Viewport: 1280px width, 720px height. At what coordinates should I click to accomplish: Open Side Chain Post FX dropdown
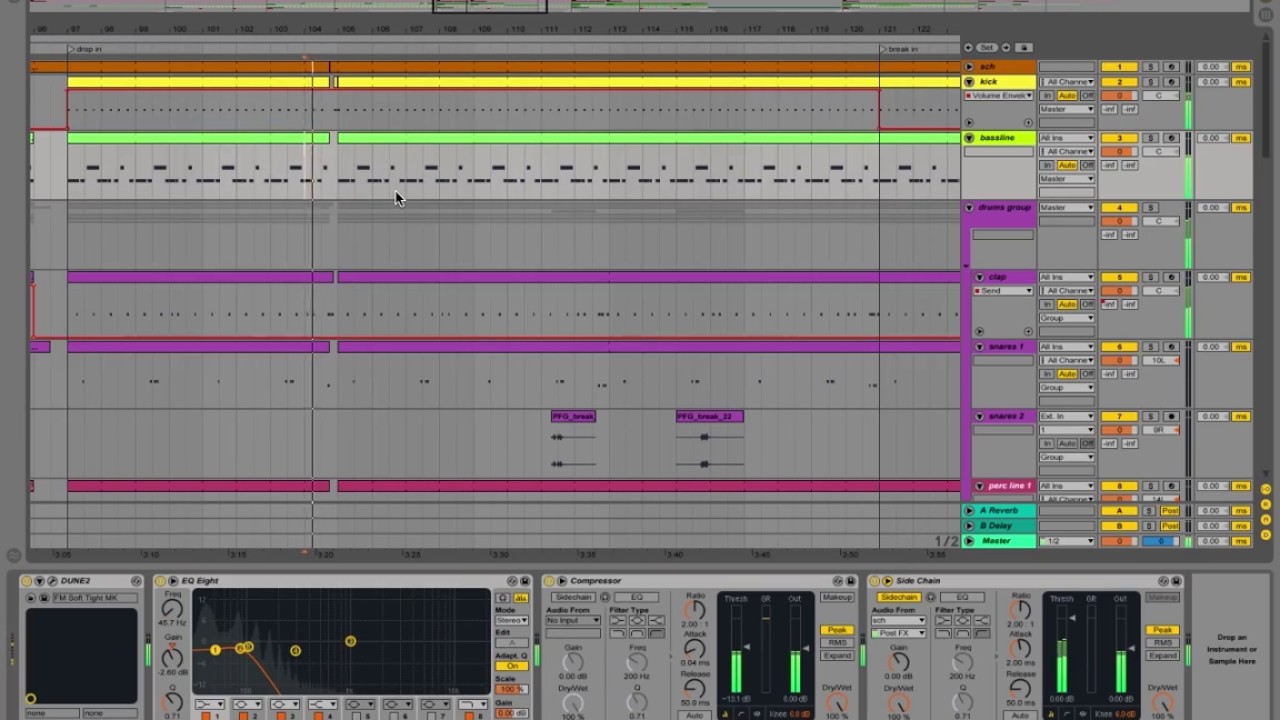(899, 633)
